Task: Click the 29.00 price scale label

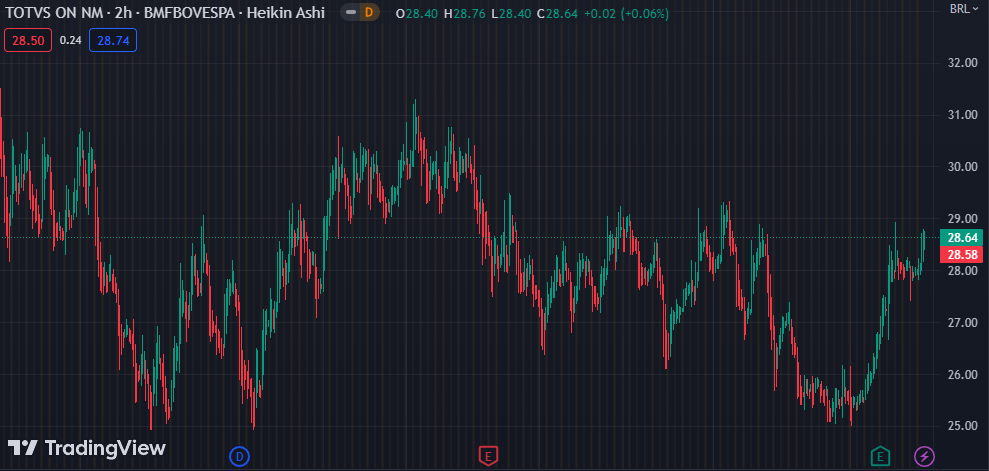Action: [x=962, y=219]
